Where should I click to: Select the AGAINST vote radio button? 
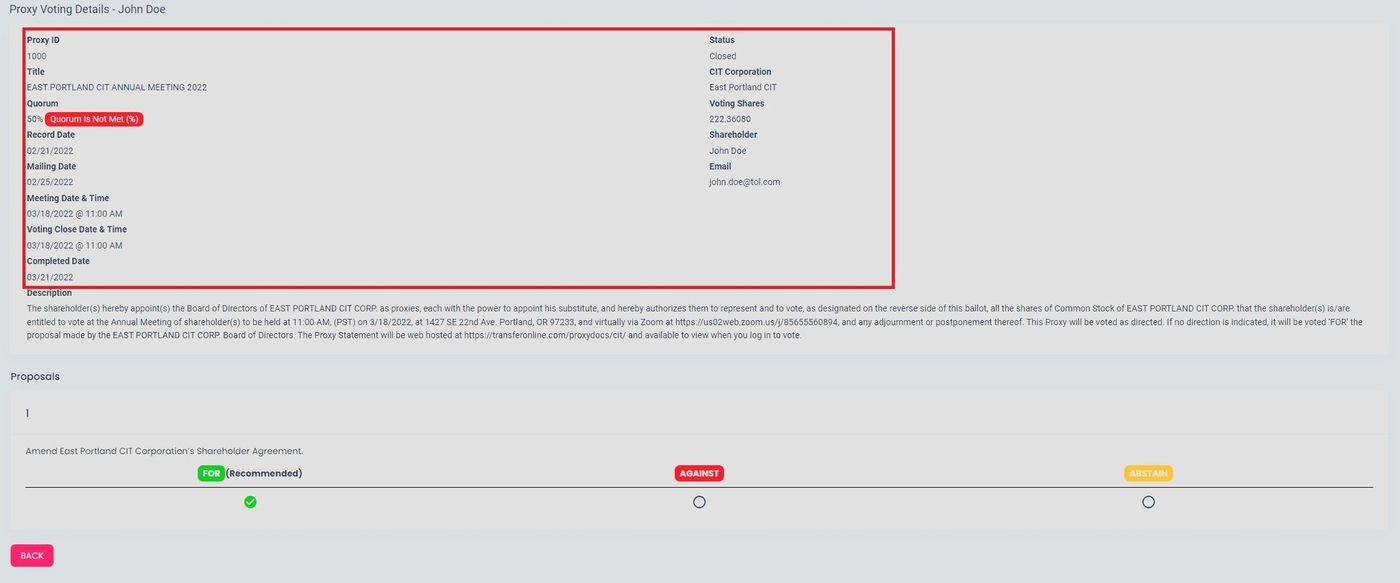[x=699, y=502]
